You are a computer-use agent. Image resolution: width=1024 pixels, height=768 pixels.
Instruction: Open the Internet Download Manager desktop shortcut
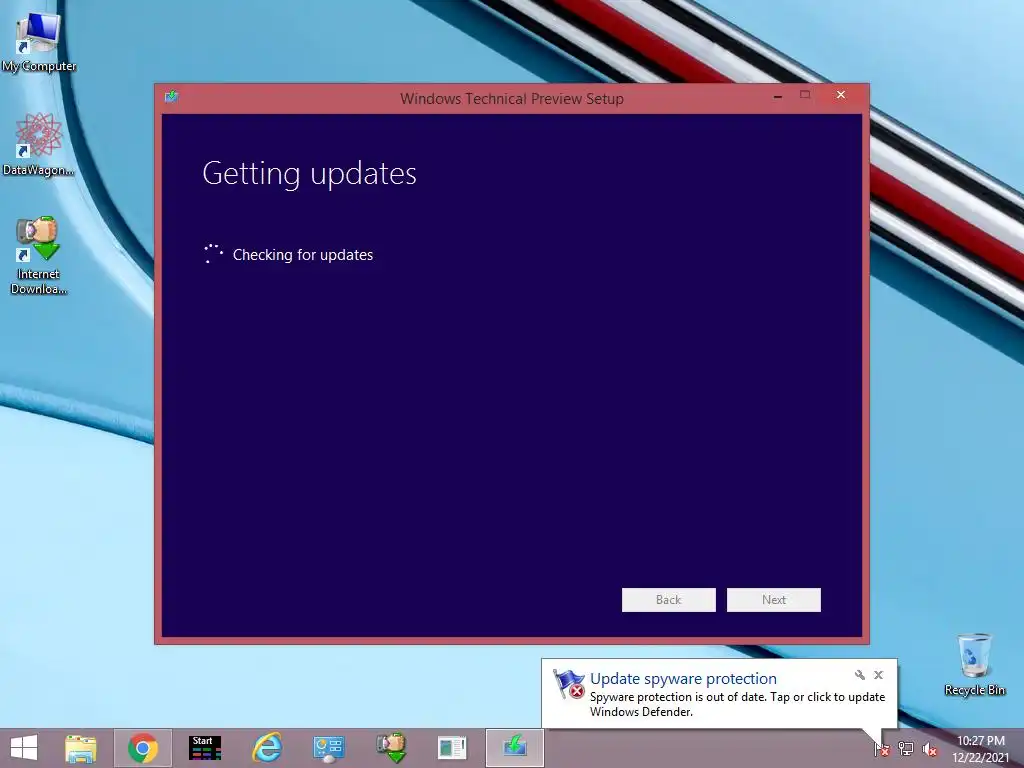pos(39,255)
